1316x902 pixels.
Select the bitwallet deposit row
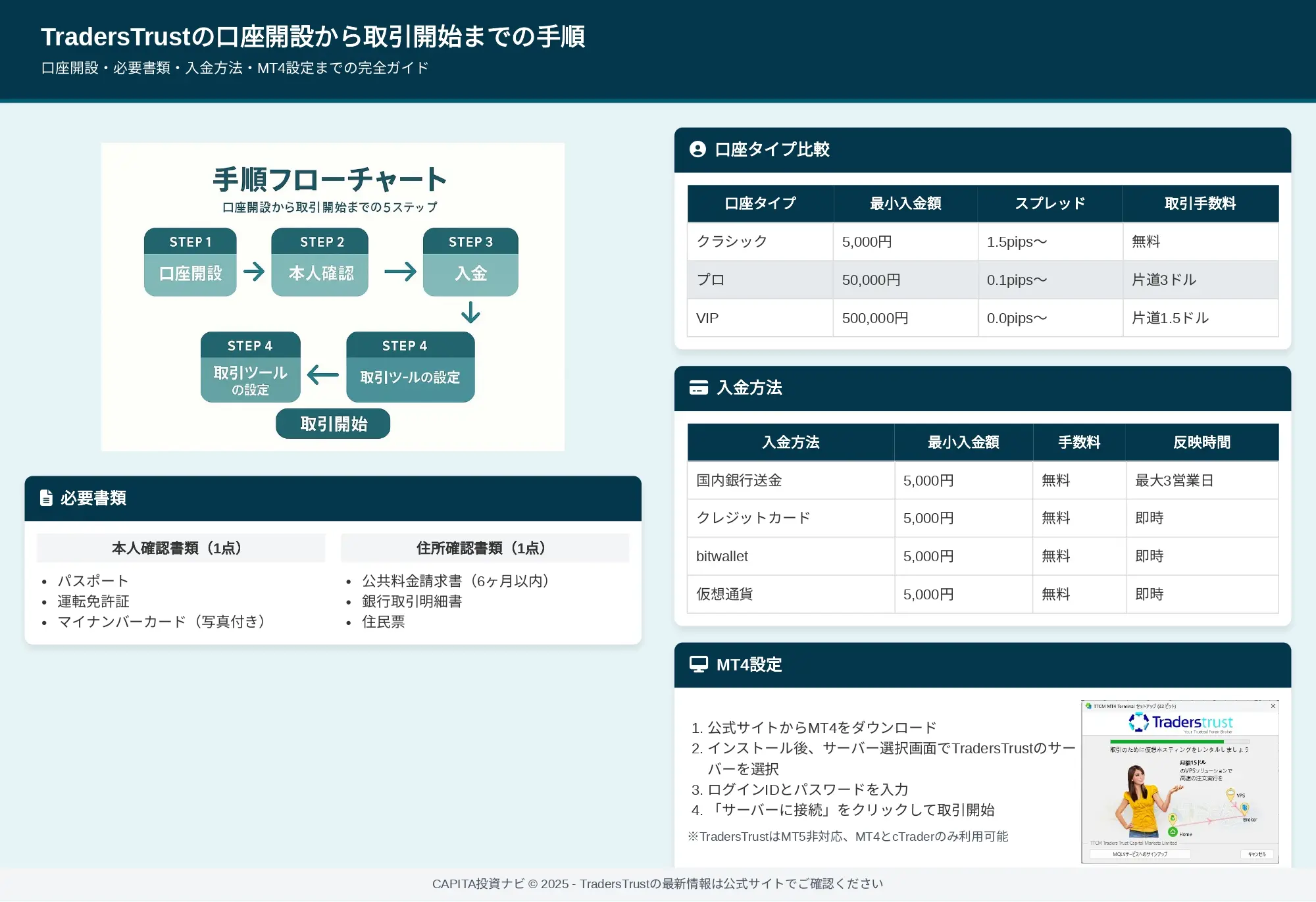[x=983, y=556]
